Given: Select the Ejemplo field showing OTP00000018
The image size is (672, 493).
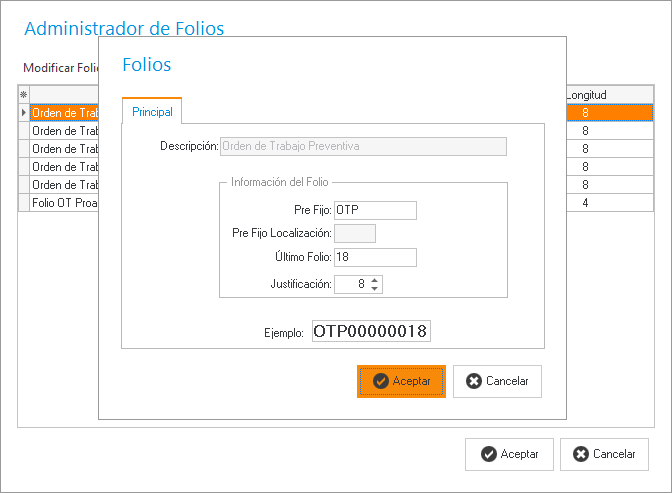Looking at the screenshot, I should [x=371, y=331].
